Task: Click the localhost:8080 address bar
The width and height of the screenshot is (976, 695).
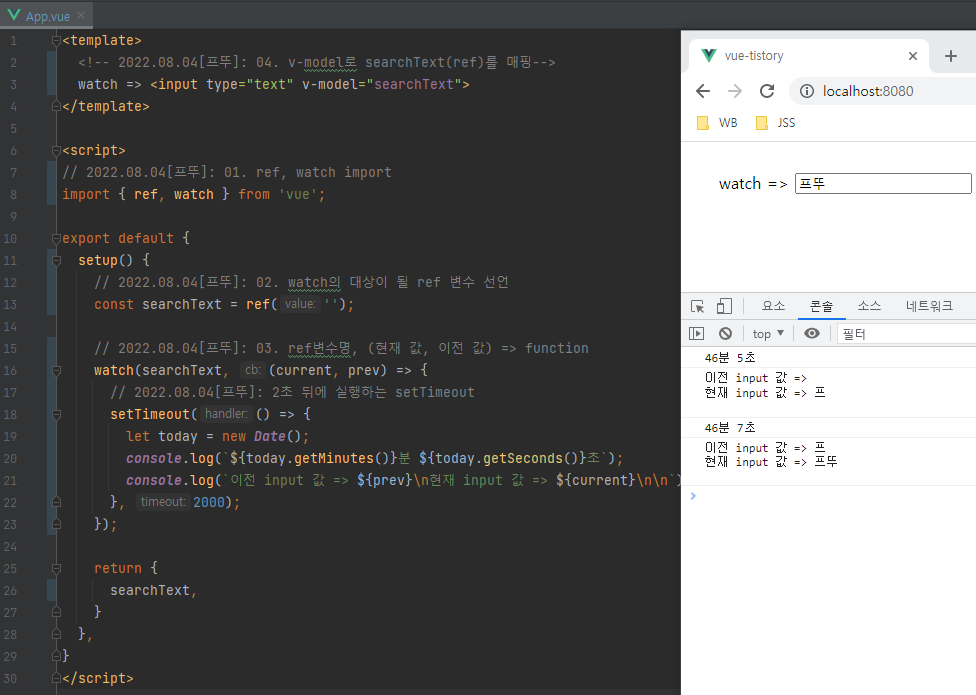Action: coord(884,91)
